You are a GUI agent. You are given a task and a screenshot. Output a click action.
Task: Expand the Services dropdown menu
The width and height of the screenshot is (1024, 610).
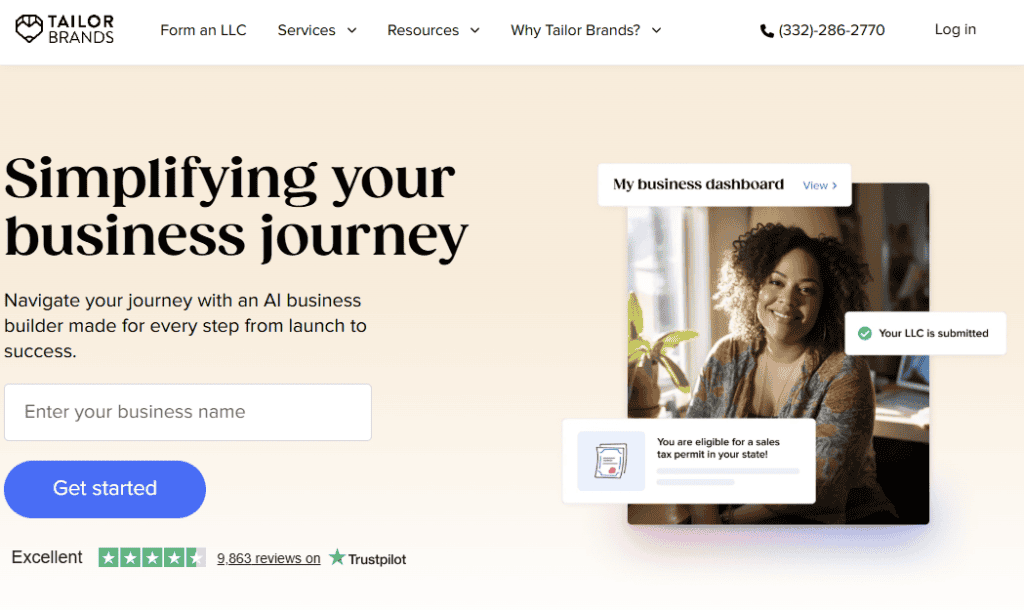317,30
